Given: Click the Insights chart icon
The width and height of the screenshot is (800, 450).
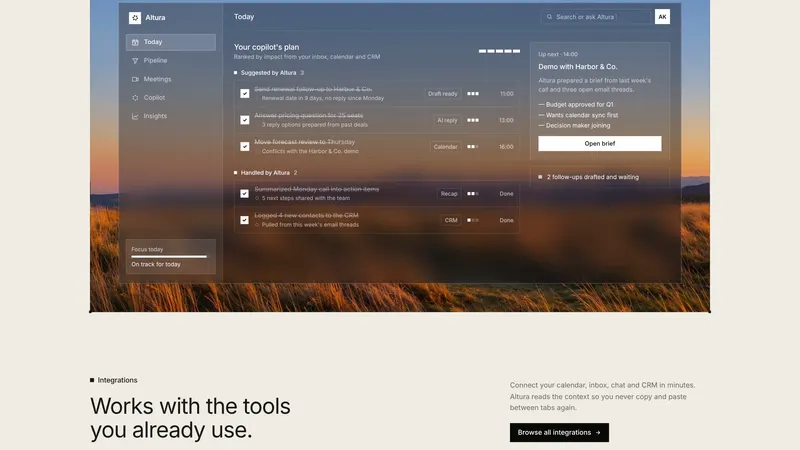Looking at the screenshot, I should 135,116.
